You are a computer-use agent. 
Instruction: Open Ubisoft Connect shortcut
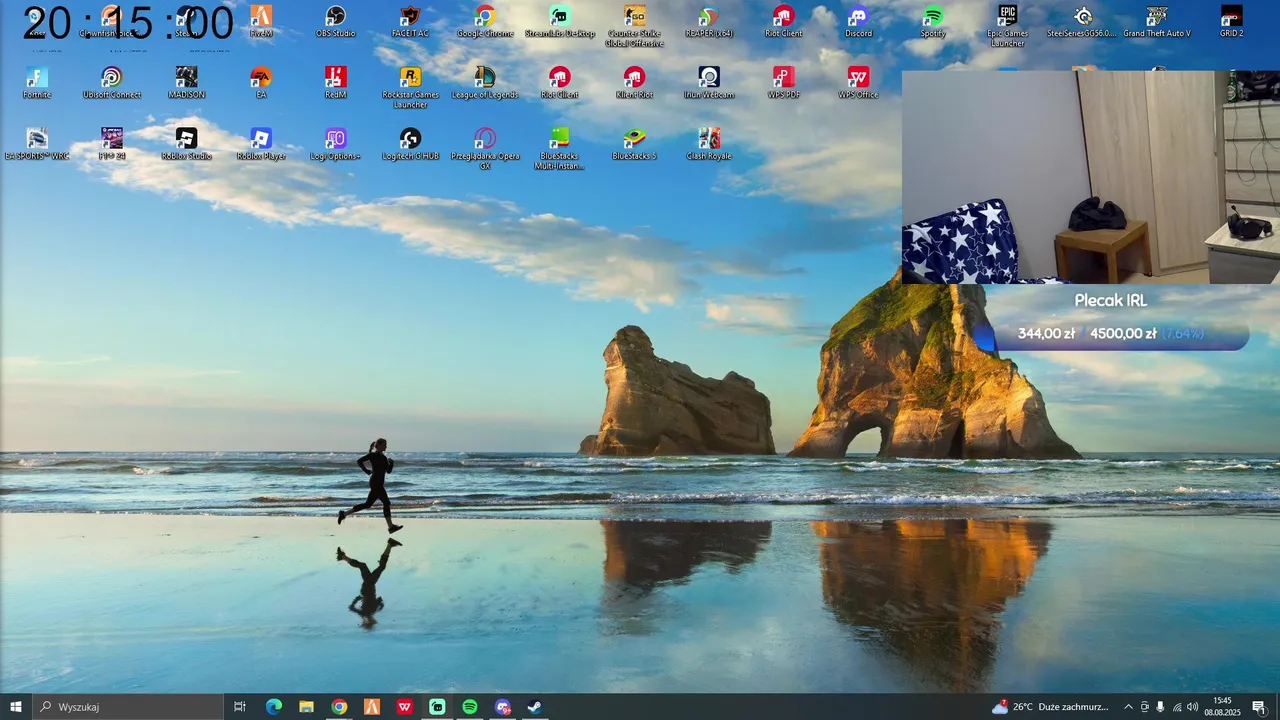pyautogui.click(x=112, y=83)
